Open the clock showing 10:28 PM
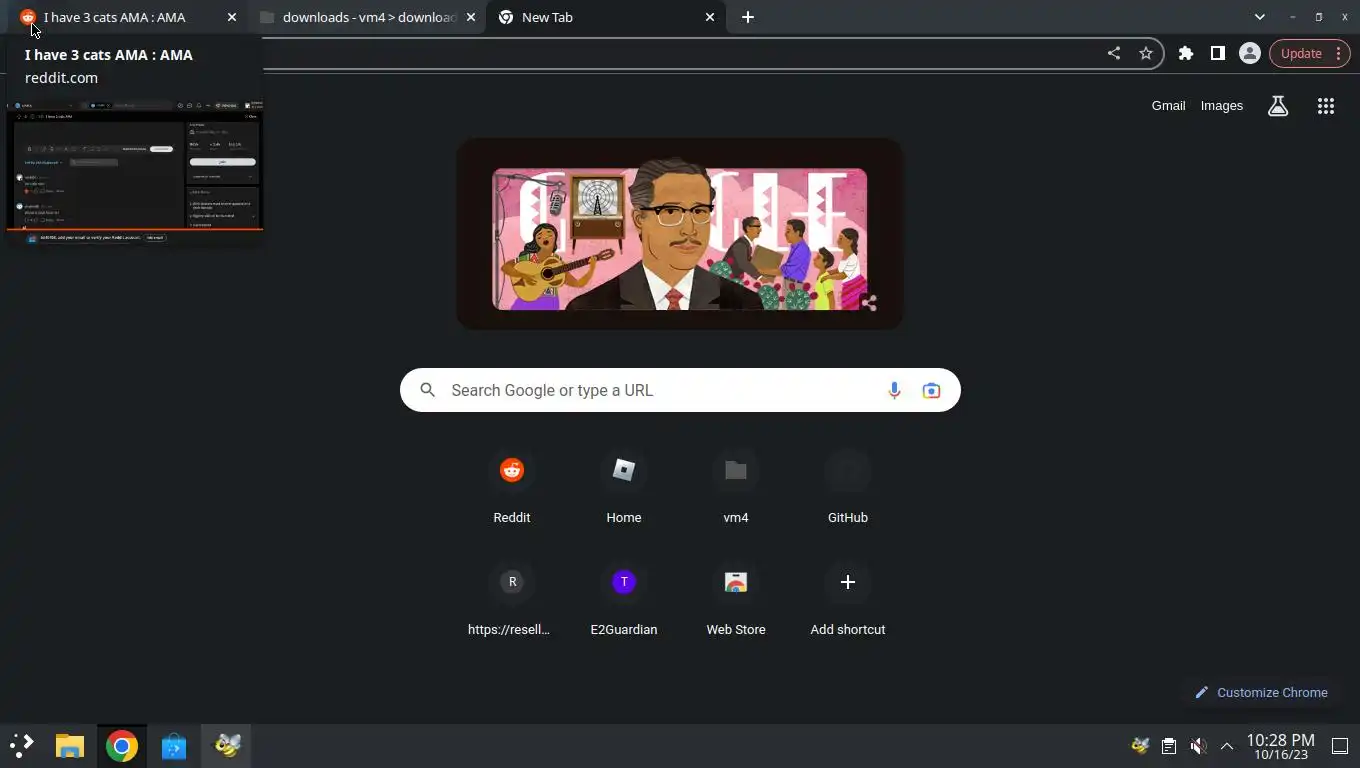1360x768 pixels. [x=1280, y=746]
